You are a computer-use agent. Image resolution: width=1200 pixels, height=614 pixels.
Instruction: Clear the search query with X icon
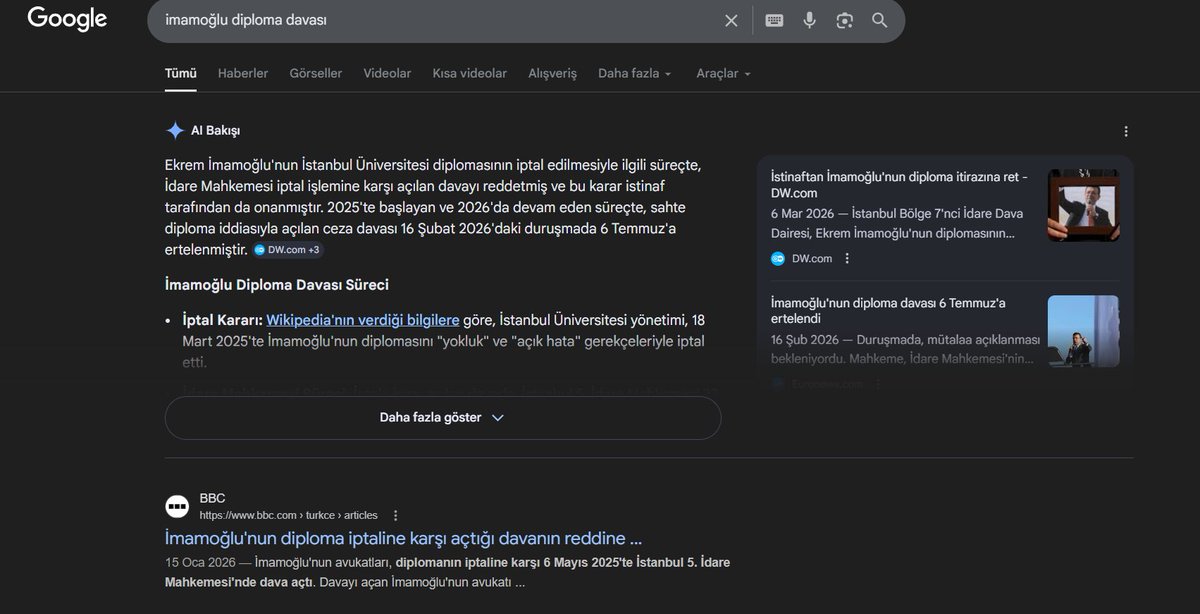[x=731, y=20]
